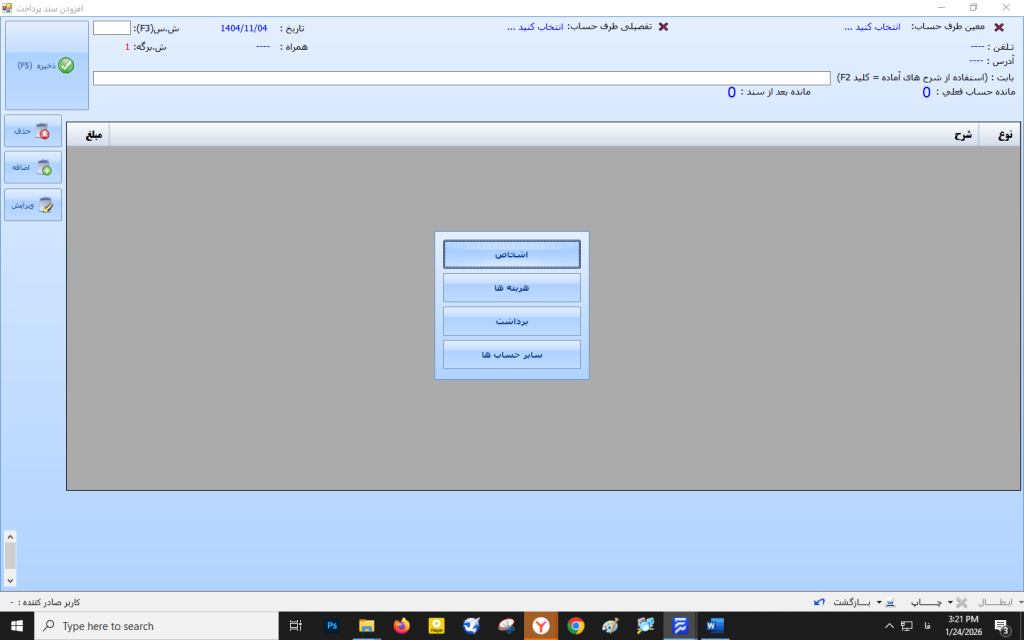Launch Microsoft Word from the taskbar
This screenshot has height=640, width=1024.
(715, 626)
